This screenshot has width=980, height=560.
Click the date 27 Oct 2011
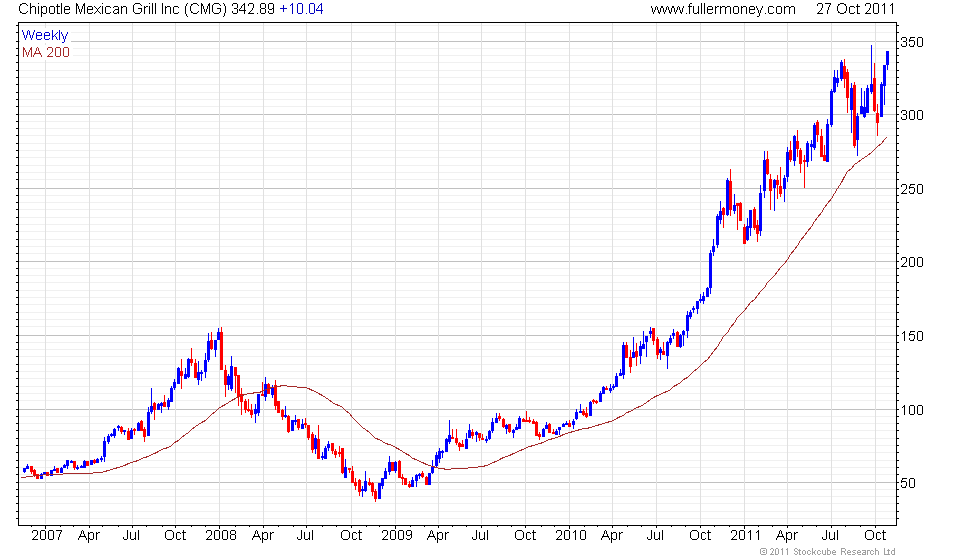pyautogui.click(x=856, y=9)
